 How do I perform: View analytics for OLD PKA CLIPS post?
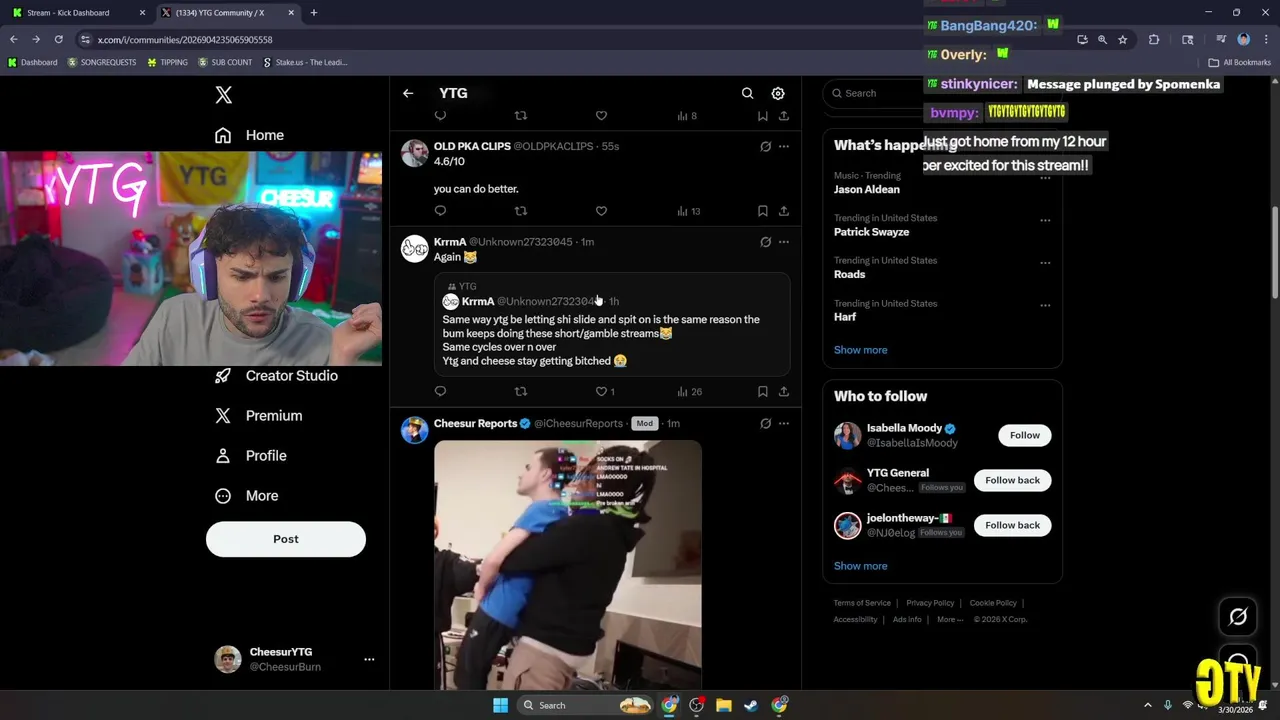(688, 211)
